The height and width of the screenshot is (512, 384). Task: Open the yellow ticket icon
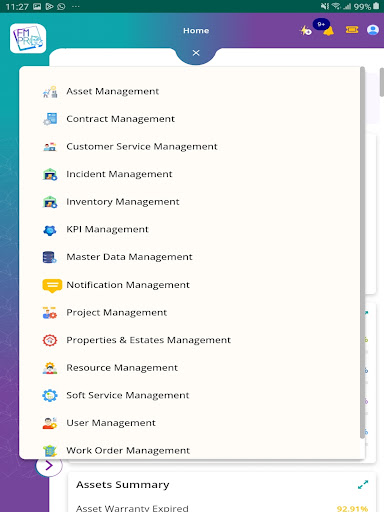click(x=352, y=30)
